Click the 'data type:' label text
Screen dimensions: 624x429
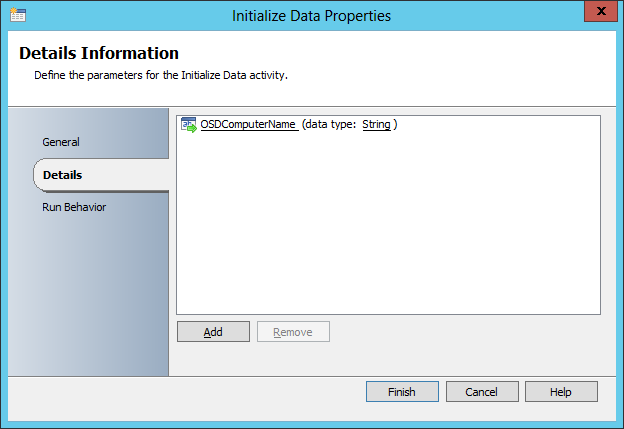[x=331, y=125]
